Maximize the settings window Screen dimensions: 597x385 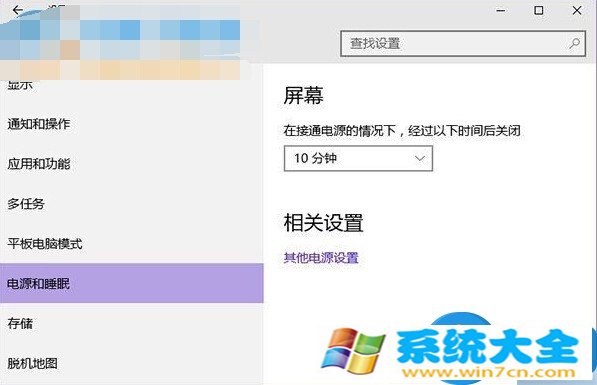point(538,10)
